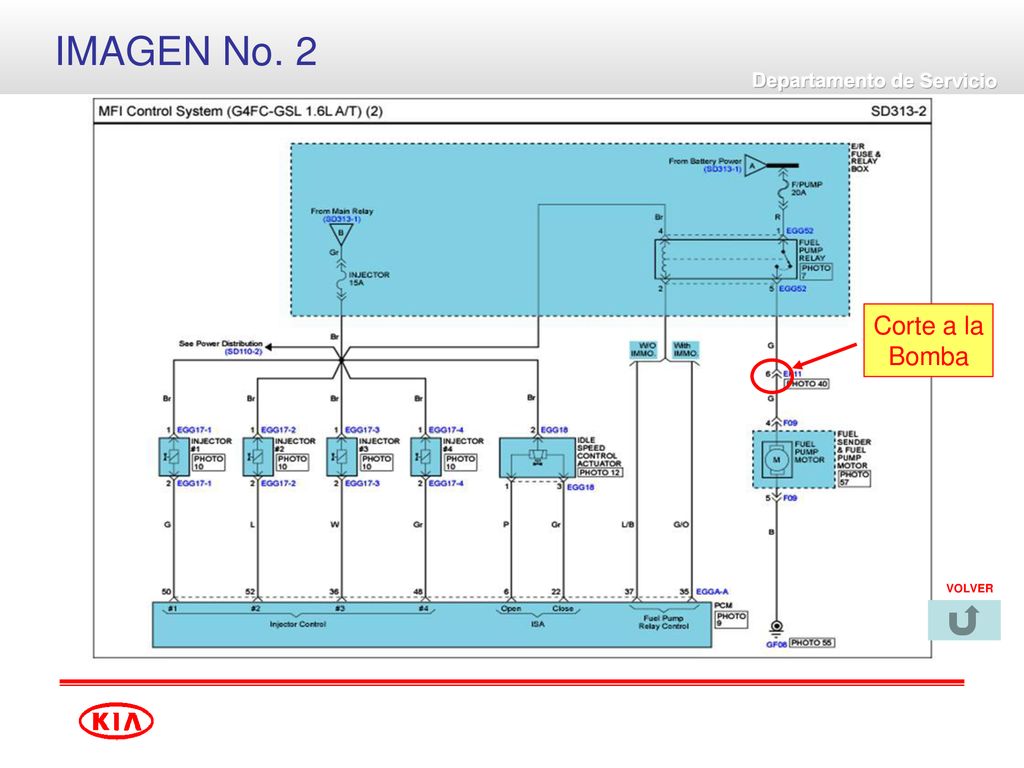Viewport: 1024px width, 768px height.
Task: Click the ISA label in PCM
Action: click(537, 624)
